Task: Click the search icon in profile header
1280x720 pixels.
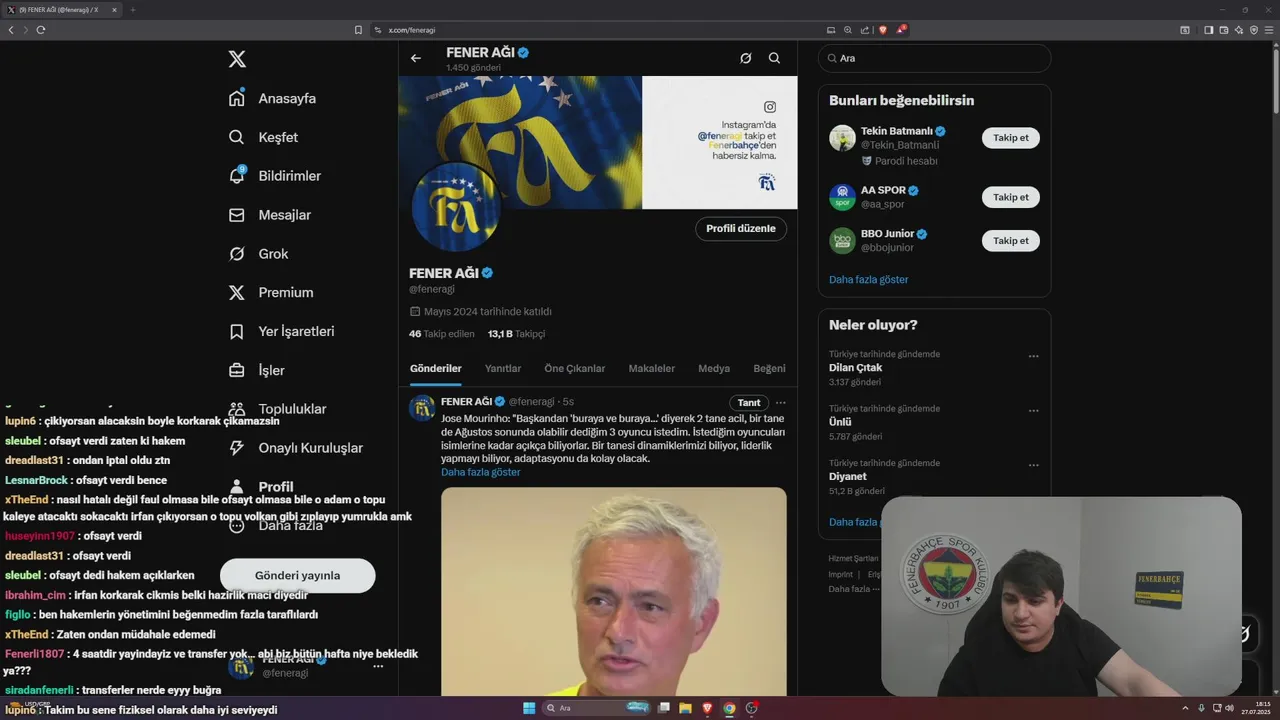Action: [x=774, y=58]
